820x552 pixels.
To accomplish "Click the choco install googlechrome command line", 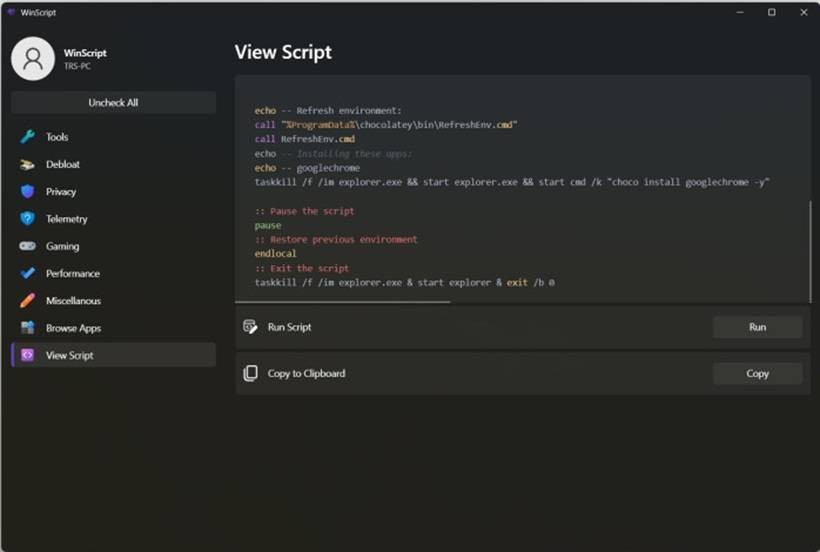I will click(x=512, y=182).
